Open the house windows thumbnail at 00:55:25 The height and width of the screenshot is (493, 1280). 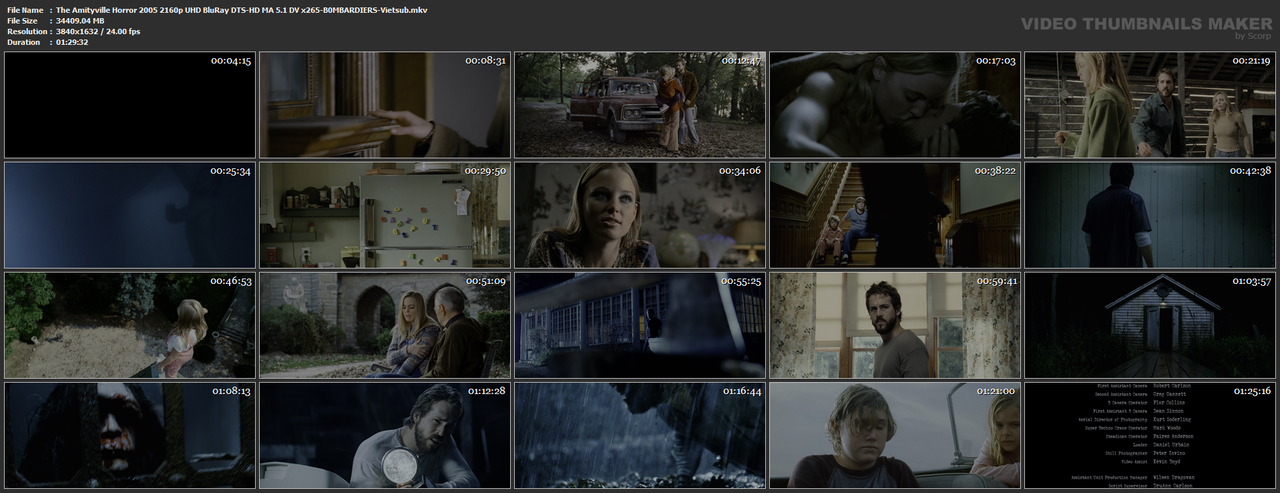point(640,325)
